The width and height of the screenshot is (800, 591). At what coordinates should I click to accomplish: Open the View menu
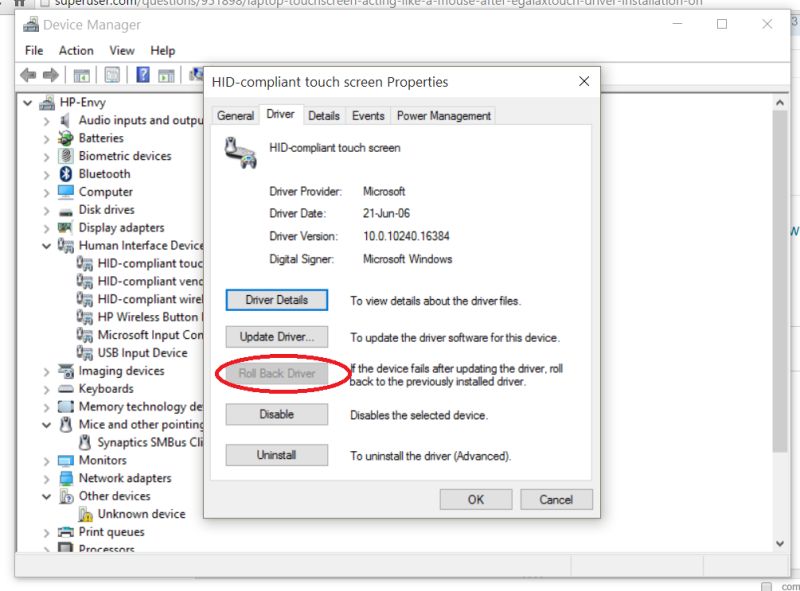point(122,51)
